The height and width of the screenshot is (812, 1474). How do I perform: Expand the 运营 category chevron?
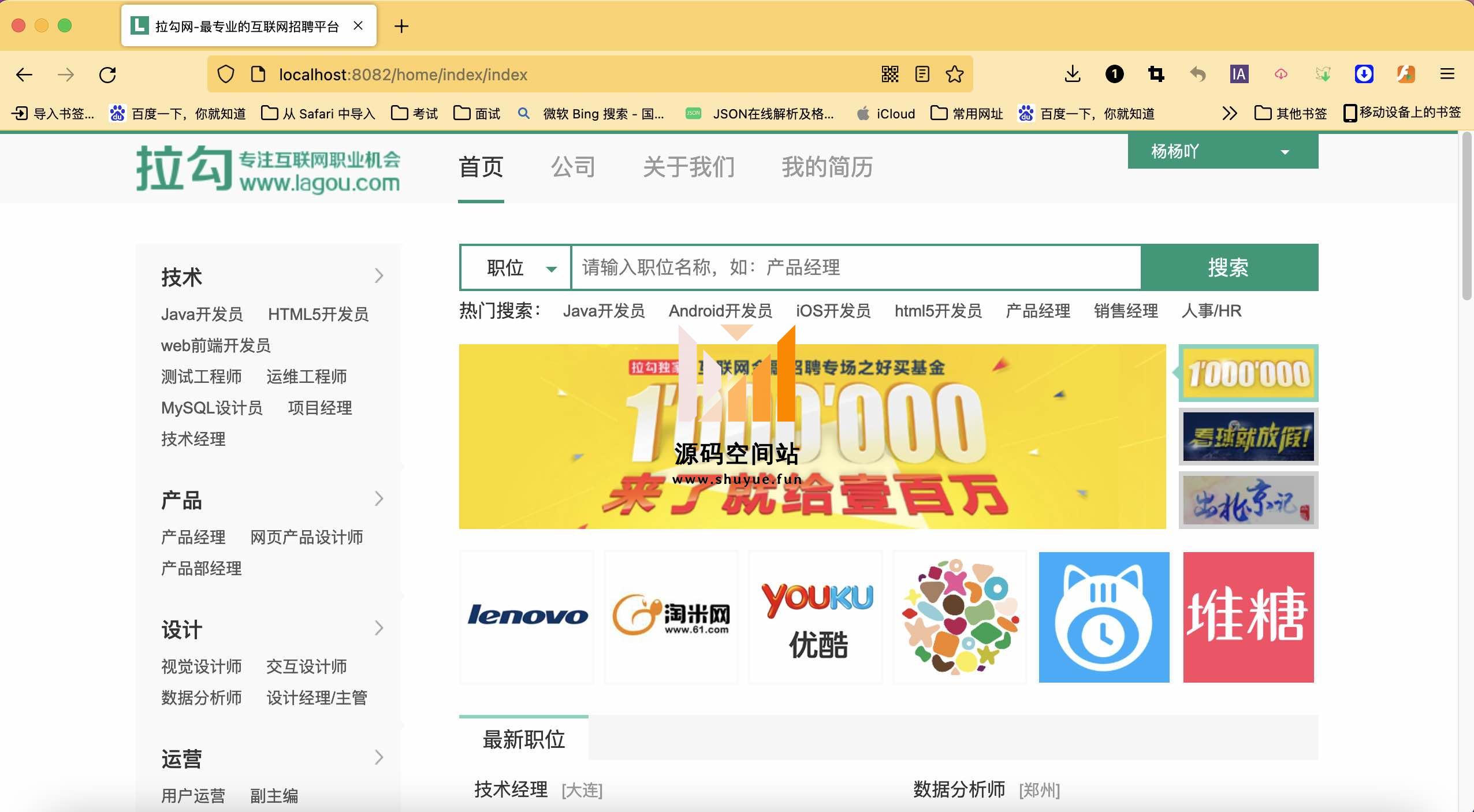click(x=379, y=757)
